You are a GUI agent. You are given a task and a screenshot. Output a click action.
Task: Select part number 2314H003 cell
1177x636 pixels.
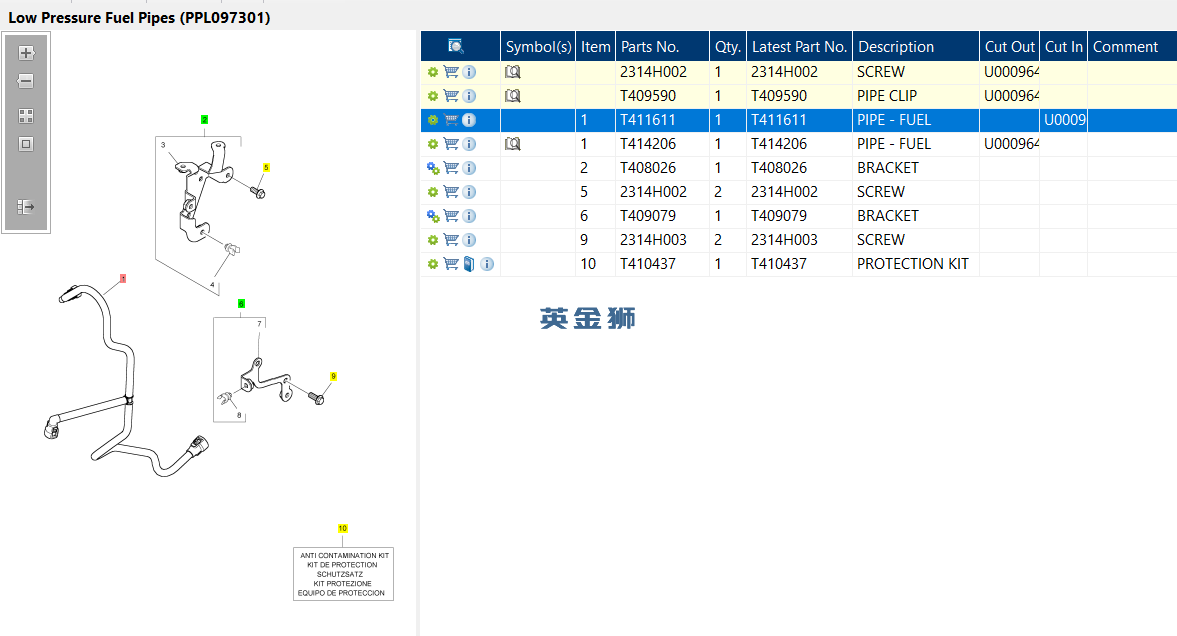(662, 240)
